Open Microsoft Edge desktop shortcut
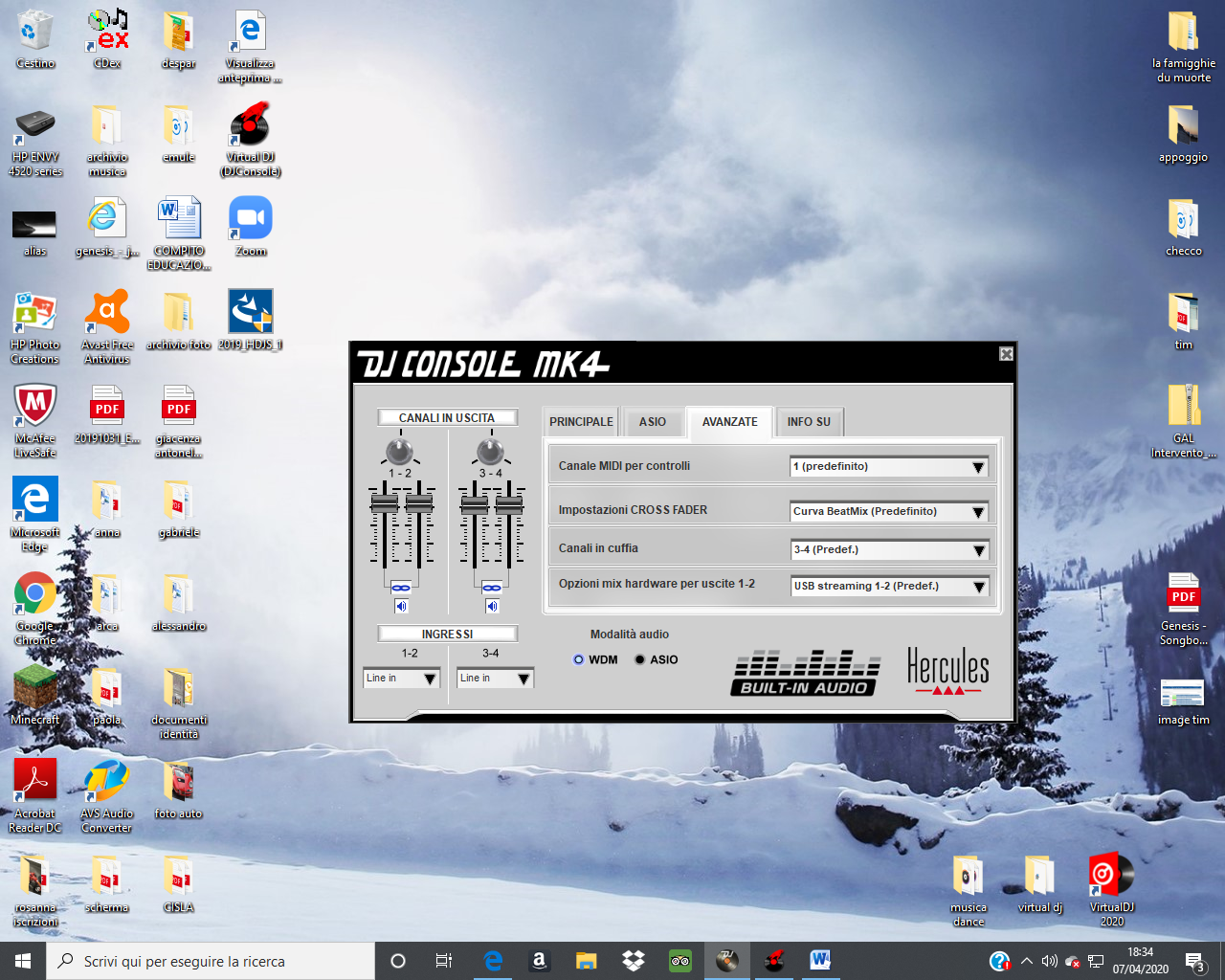Screen dimensions: 1225x980 coord(35,515)
